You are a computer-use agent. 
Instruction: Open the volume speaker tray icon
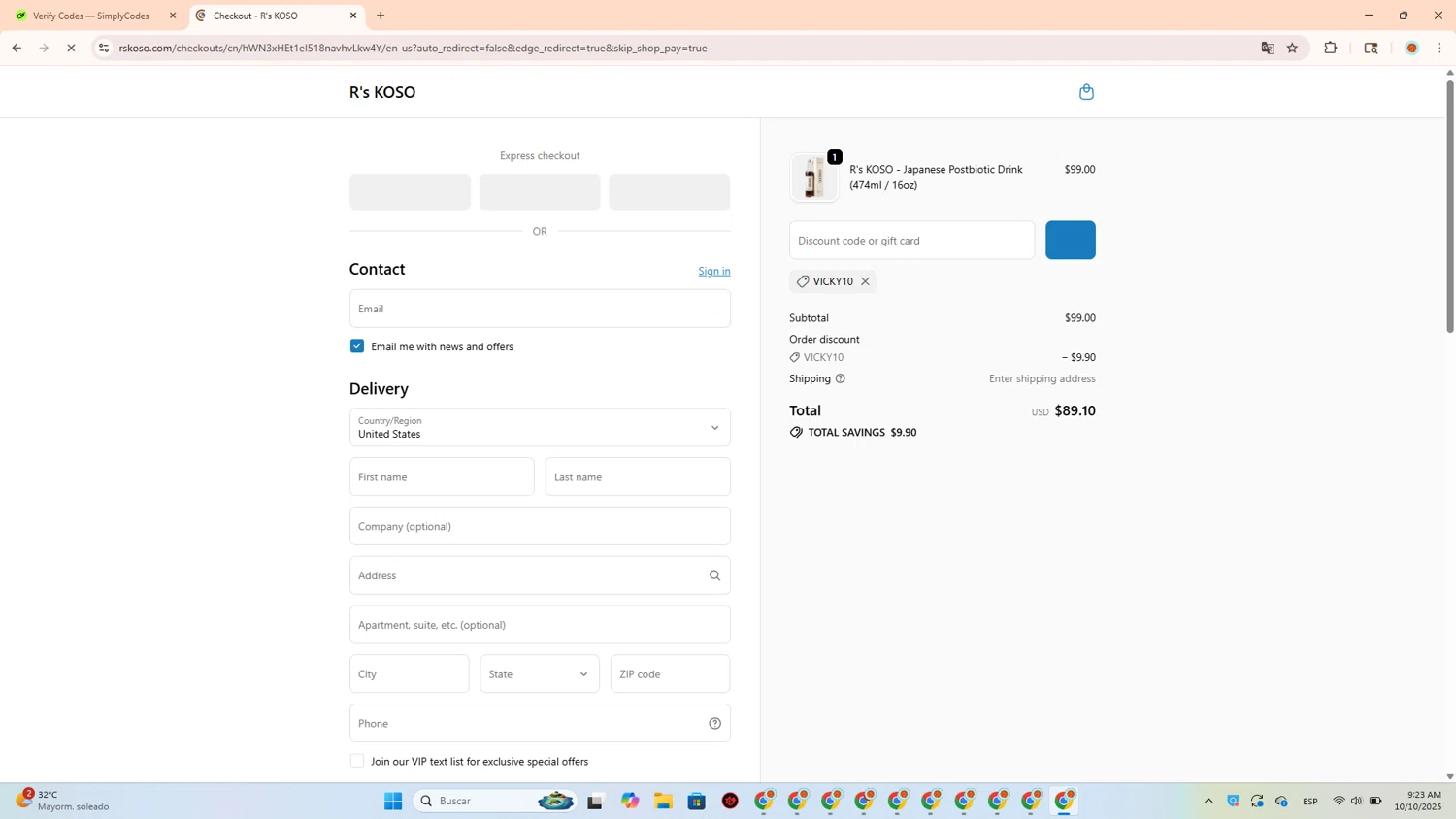click(x=1356, y=801)
